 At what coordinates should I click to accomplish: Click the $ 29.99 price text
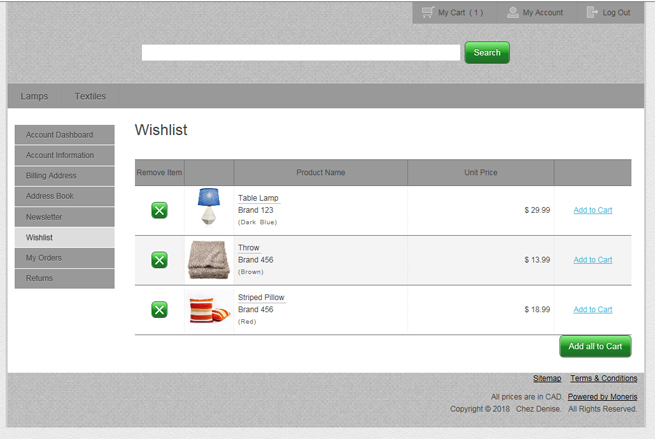(537, 210)
